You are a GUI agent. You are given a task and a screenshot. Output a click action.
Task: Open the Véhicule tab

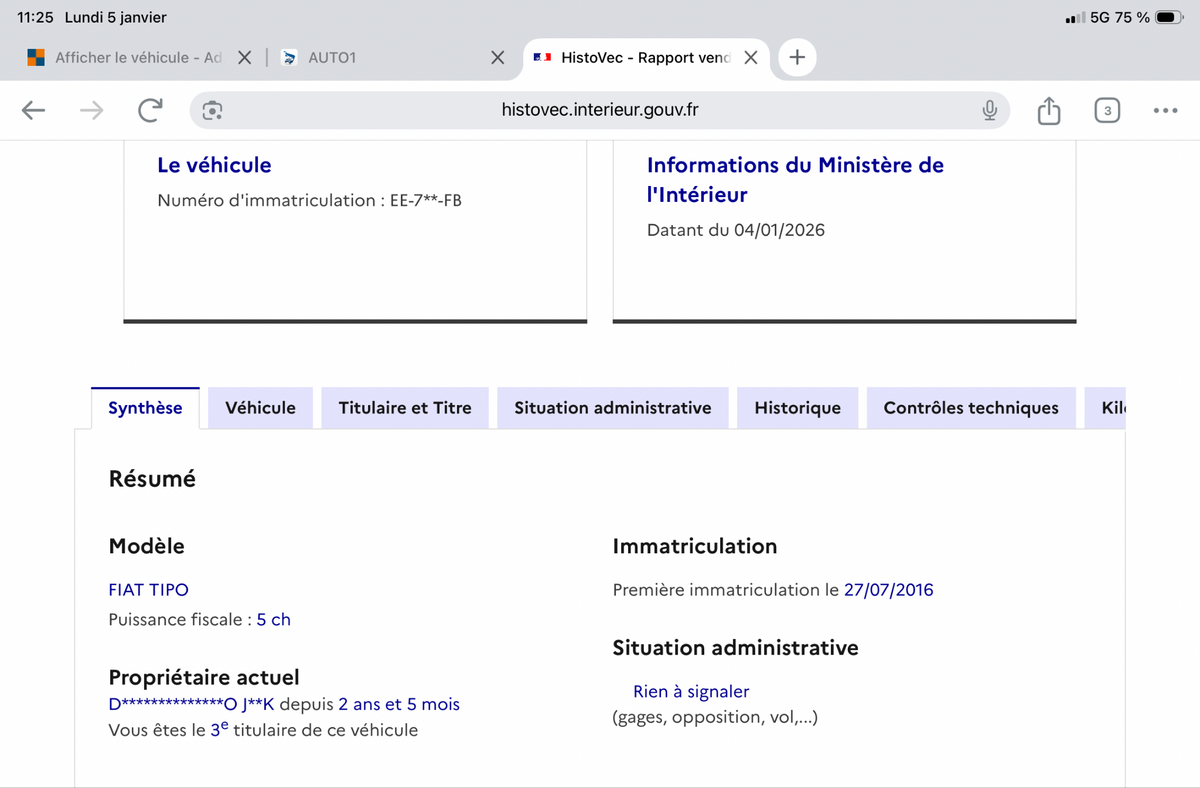(260, 408)
